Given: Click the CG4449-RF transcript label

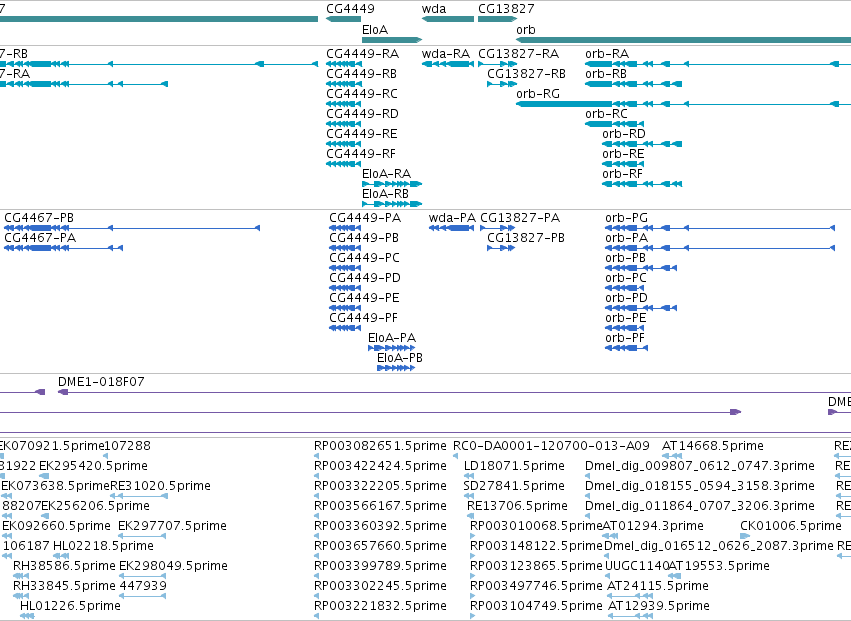Looking at the screenshot, I should [x=361, y=154].
